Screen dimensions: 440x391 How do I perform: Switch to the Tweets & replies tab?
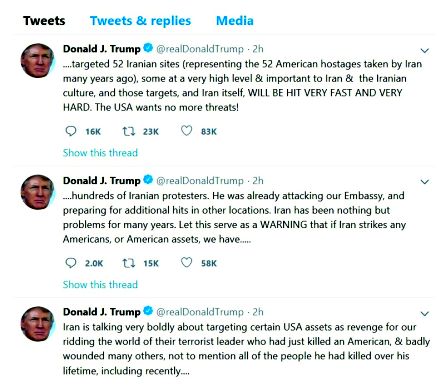140,21
